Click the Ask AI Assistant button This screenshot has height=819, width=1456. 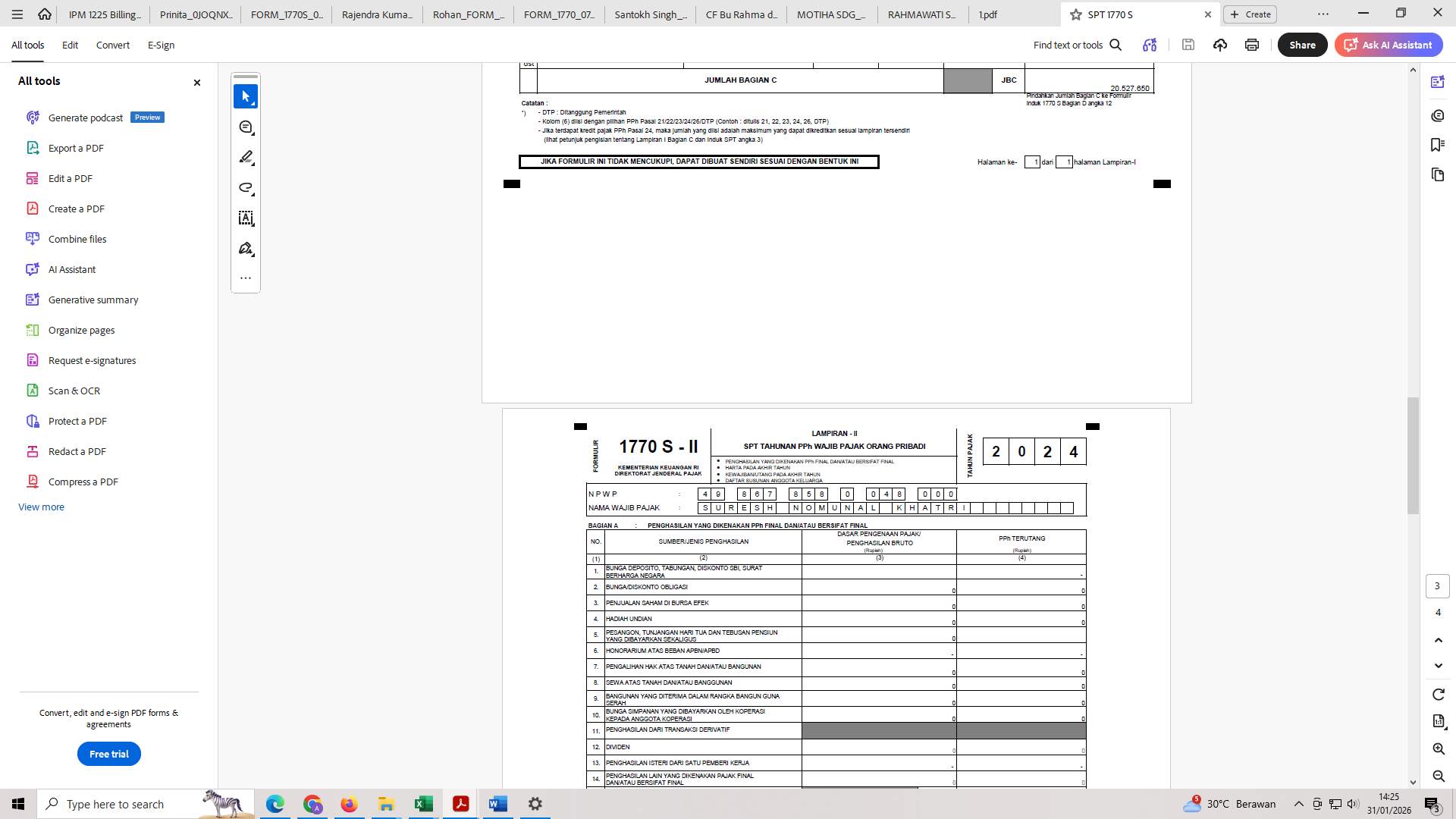(1389, 45)
